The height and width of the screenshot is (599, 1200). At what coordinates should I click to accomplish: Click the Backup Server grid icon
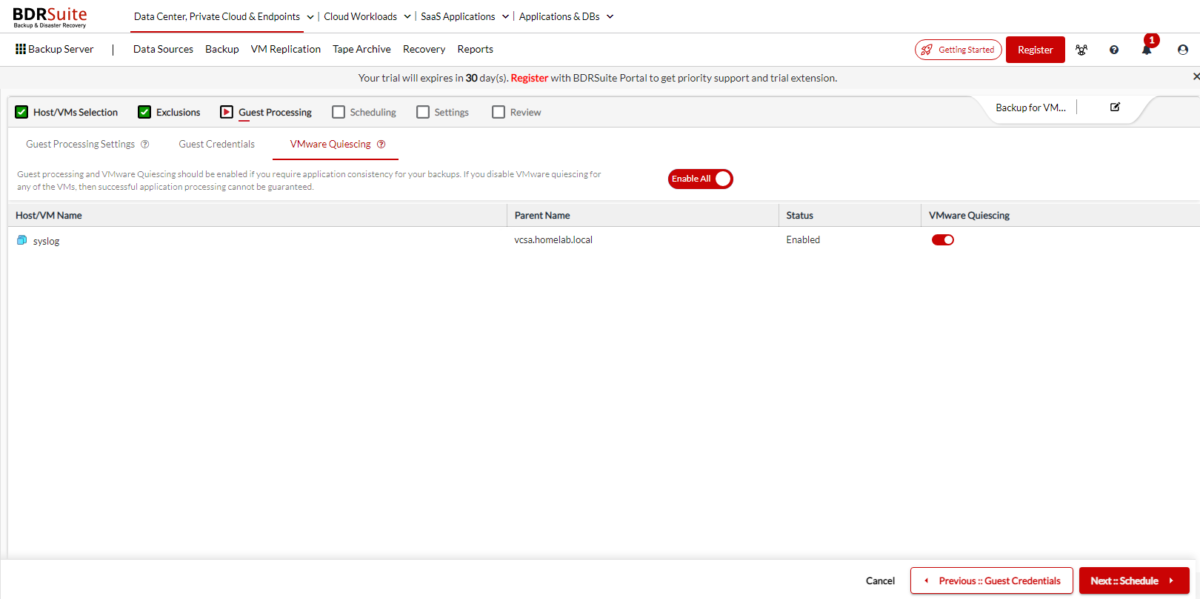coord(22,48)
